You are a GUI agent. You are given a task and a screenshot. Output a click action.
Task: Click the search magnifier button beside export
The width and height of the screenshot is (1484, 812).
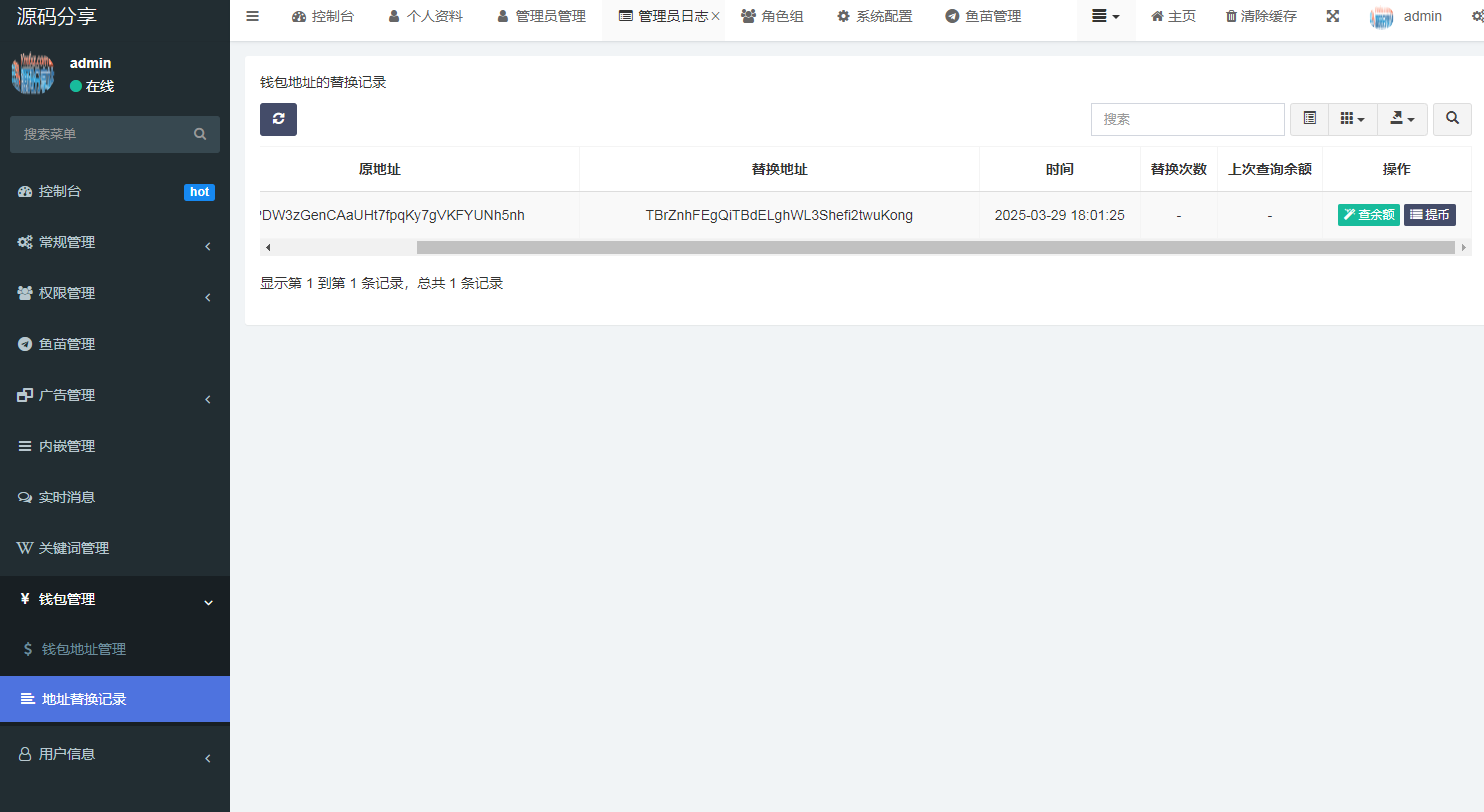pos(1451,119)
